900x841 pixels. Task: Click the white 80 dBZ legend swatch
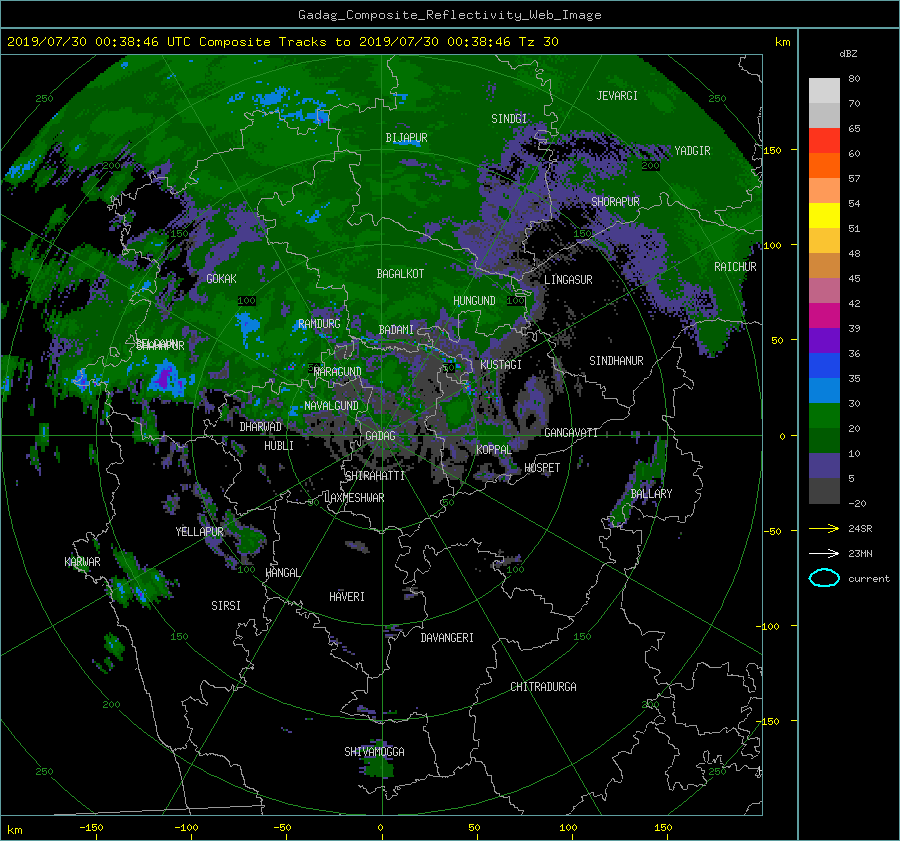(x=824, y=90)
